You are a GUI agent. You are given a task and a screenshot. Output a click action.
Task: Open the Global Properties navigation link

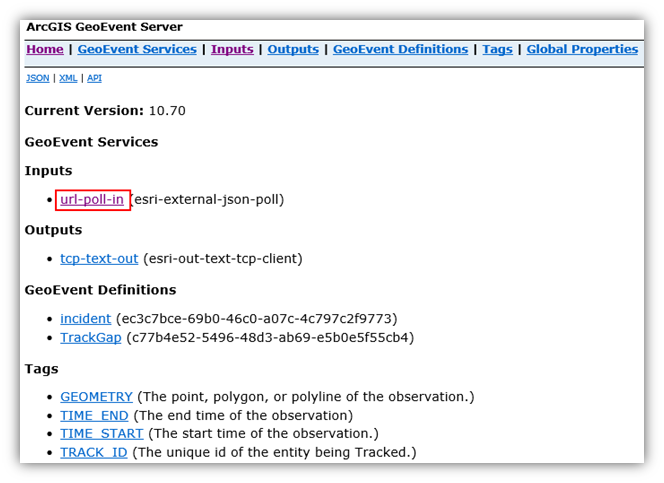click(x=582, y=49)
